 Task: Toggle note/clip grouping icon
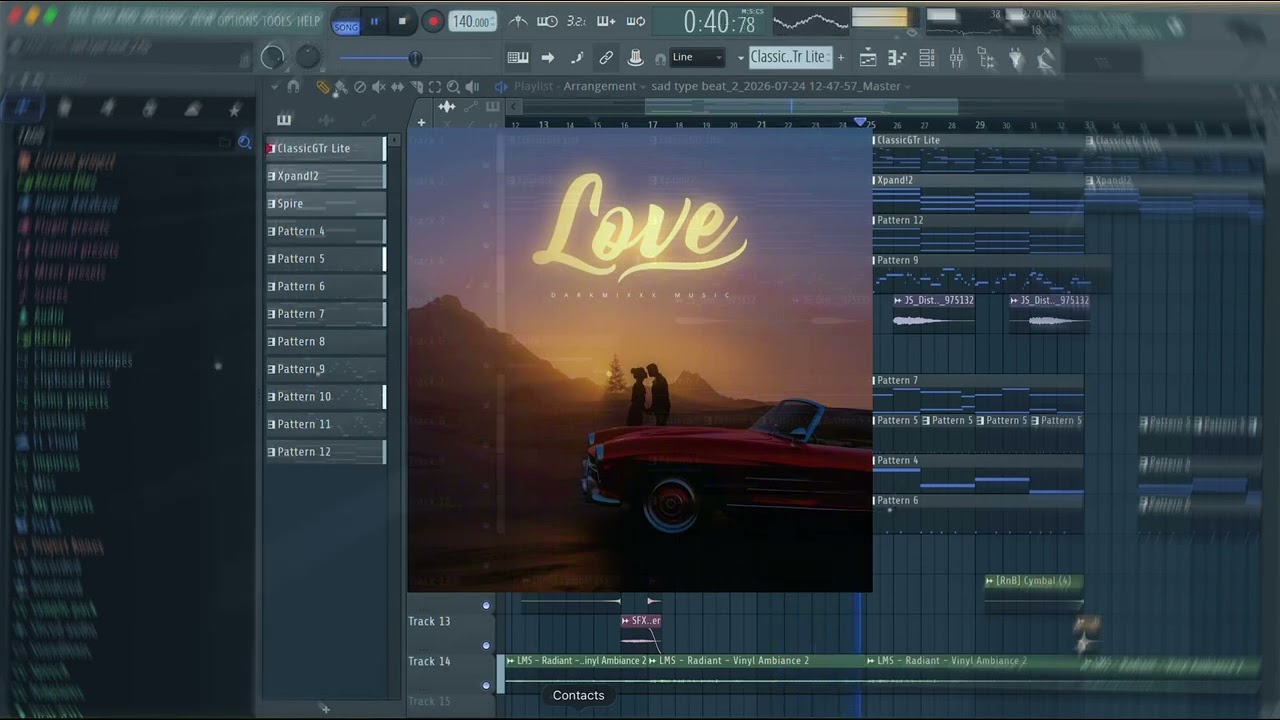click(577, 58)
